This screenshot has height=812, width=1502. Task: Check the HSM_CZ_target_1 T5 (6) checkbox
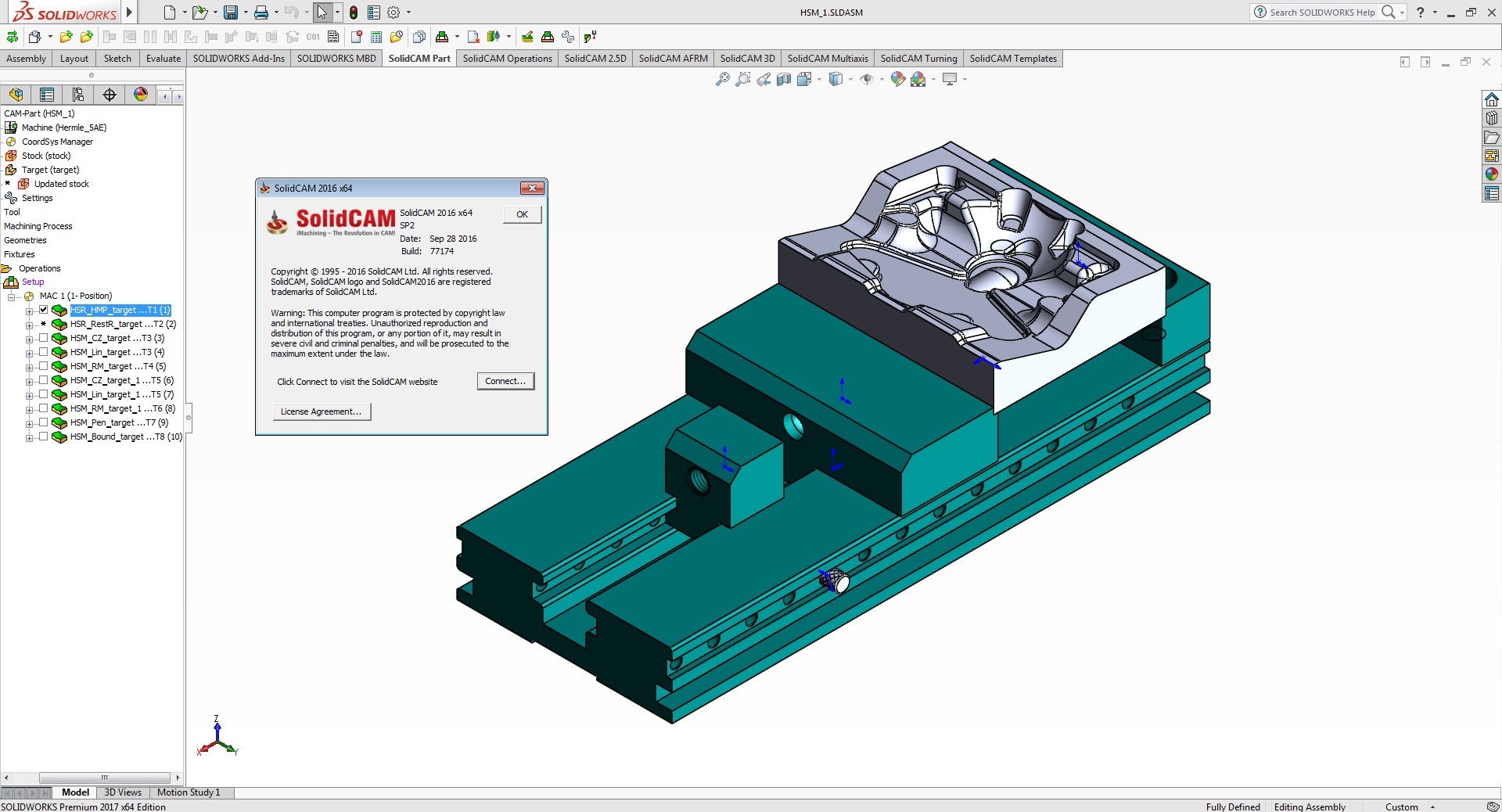coord(44,380)
